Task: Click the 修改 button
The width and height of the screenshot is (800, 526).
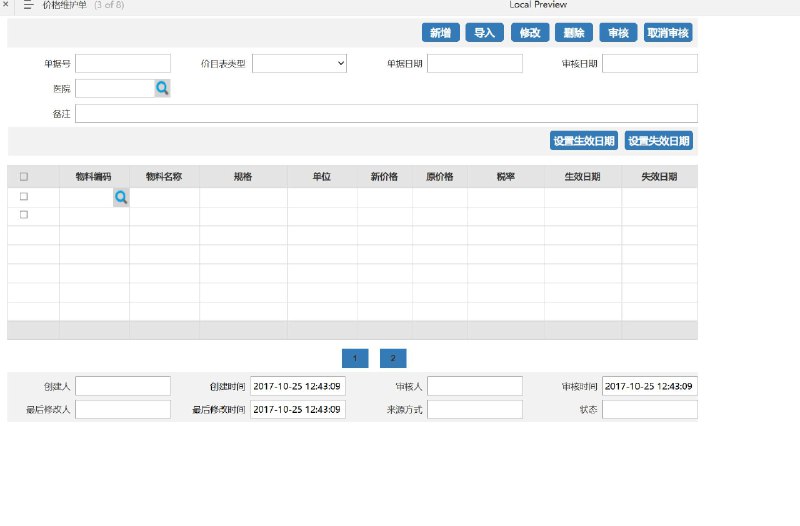Action: pyautogui.click(x=530, y=33)
